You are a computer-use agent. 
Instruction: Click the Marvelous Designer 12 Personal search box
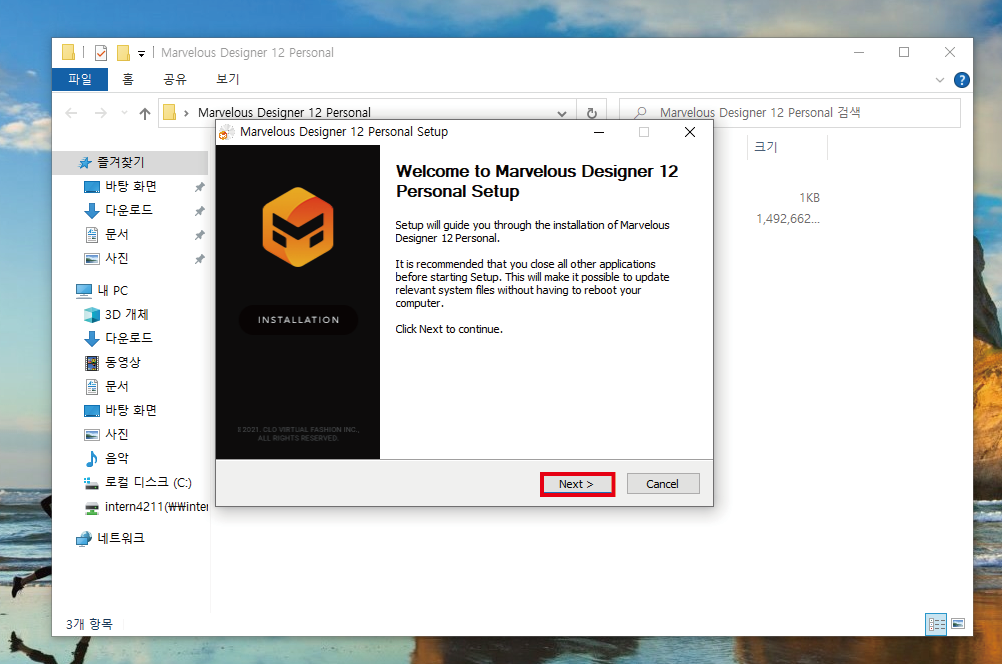(x=790, y=112)
